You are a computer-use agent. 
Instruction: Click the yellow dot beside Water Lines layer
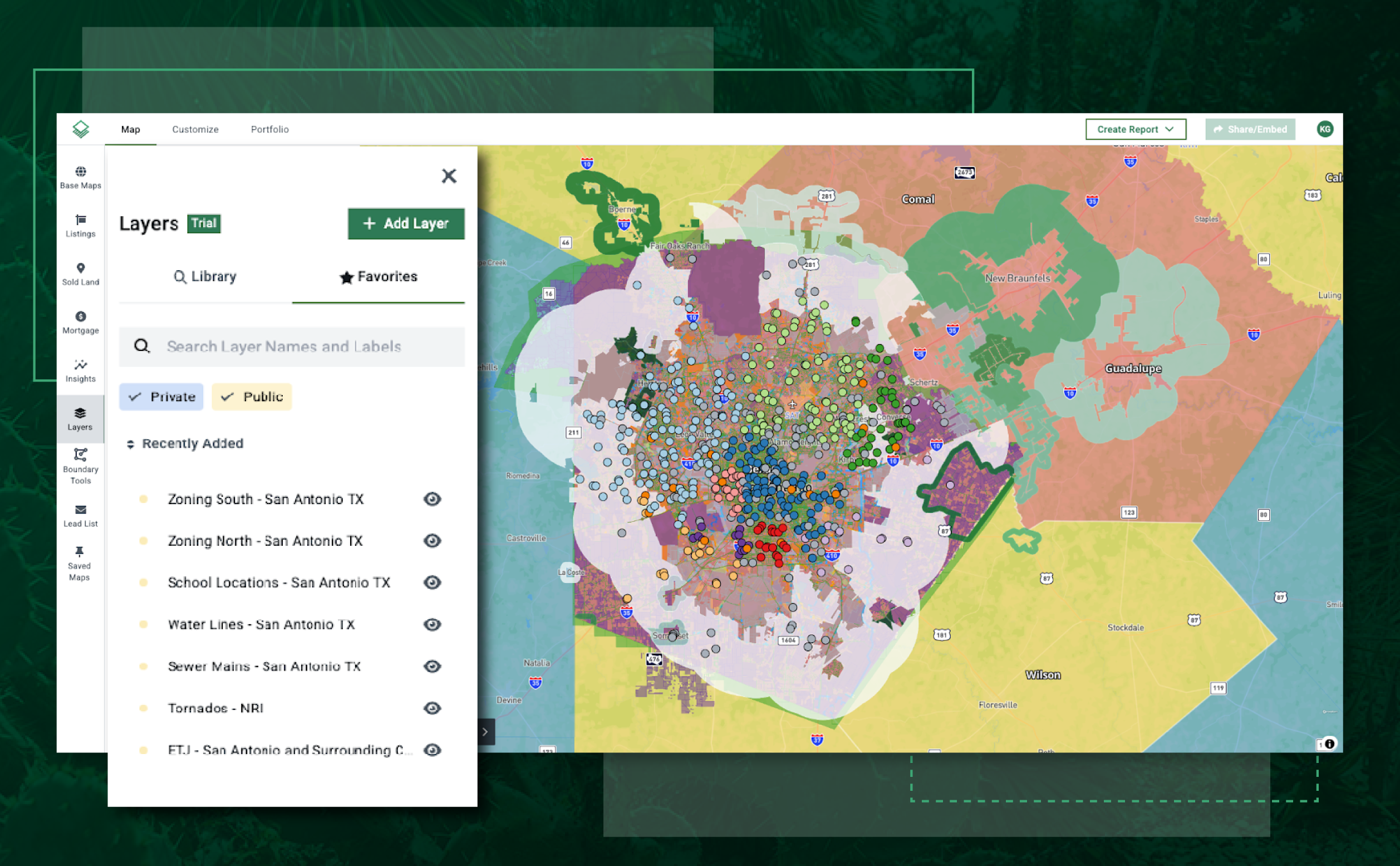[143, 624]
